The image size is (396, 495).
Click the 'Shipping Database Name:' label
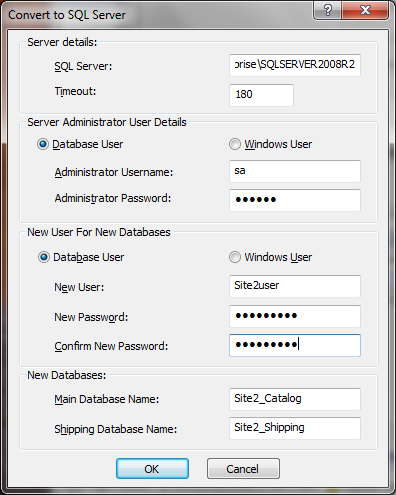click(116, 429)
